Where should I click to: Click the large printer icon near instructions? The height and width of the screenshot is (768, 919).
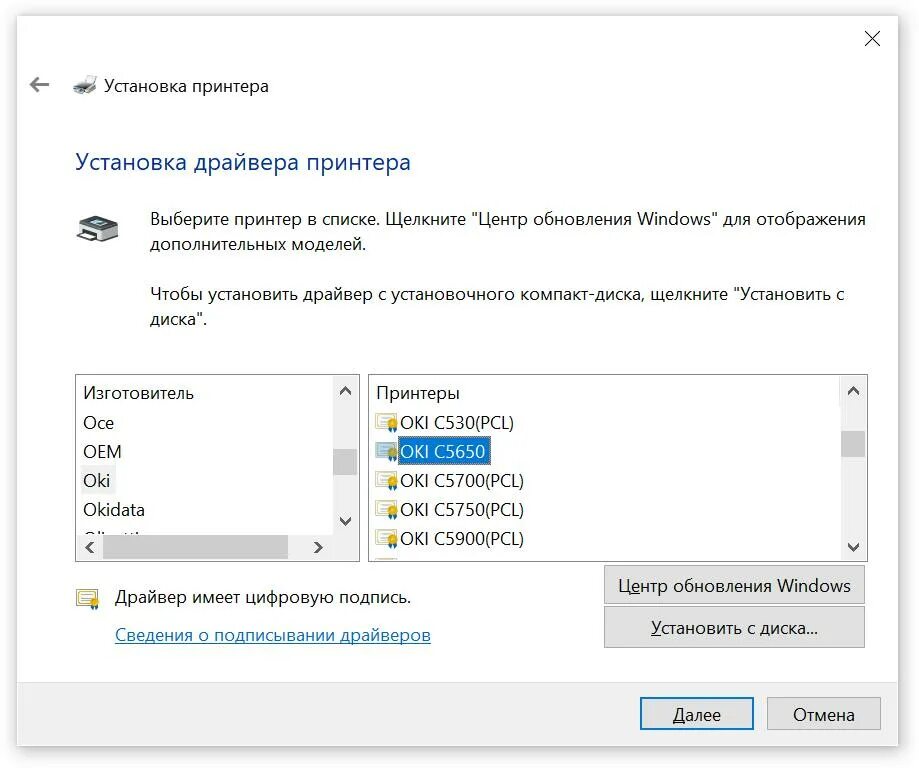[97, 227]
